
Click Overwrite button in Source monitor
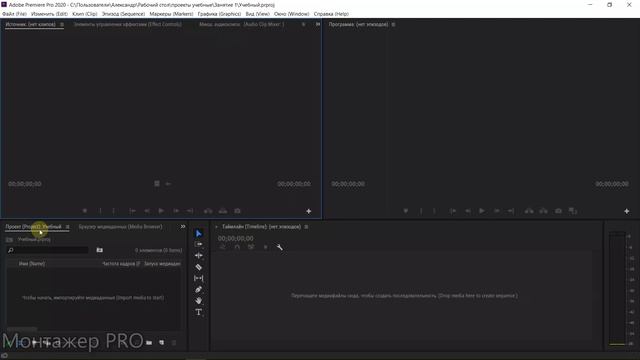[223, 211]
